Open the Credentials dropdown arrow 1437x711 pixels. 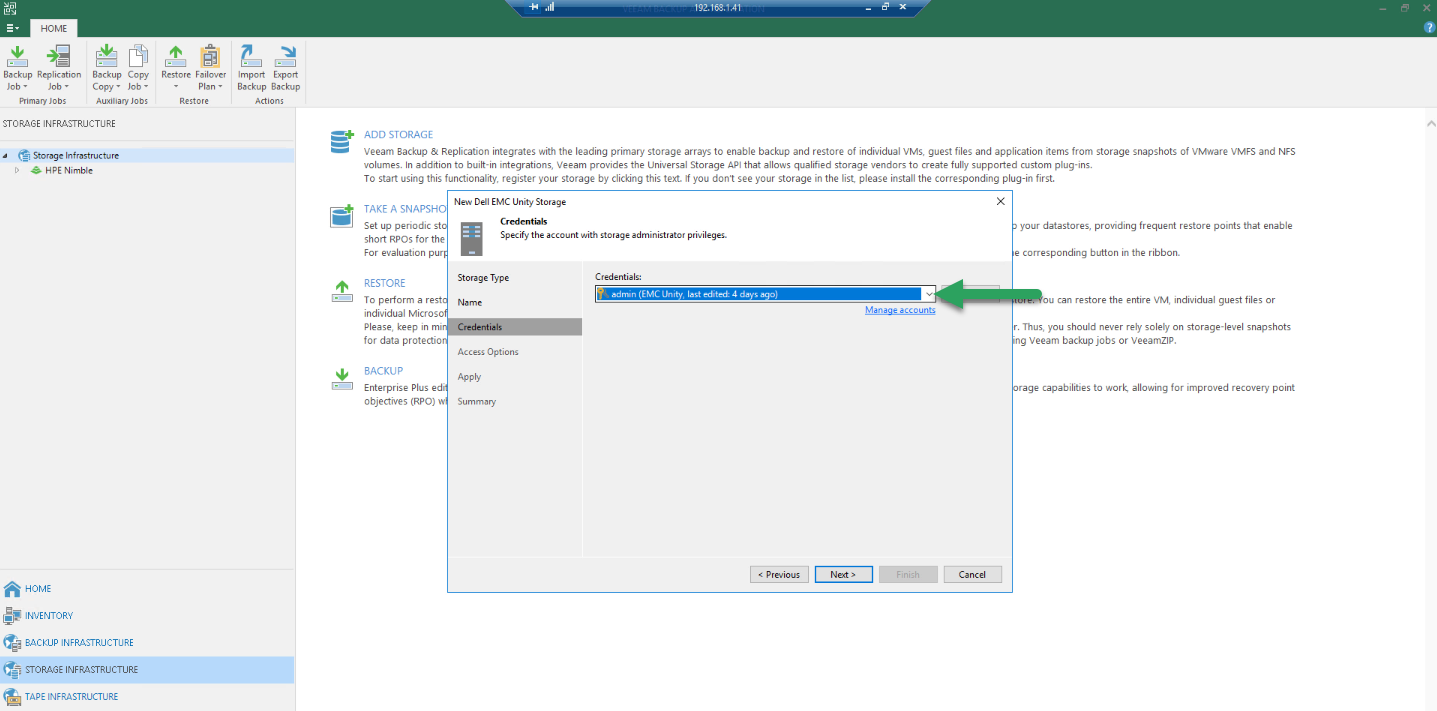[x=928, y=294]
